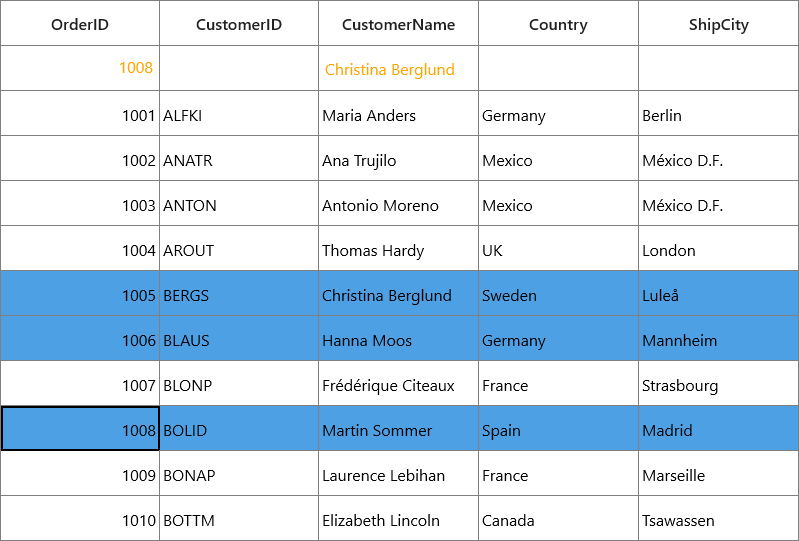Select the orange Christina Berglund cell
The width and height of the screenshot is (799, 541).
coord(398,68)
